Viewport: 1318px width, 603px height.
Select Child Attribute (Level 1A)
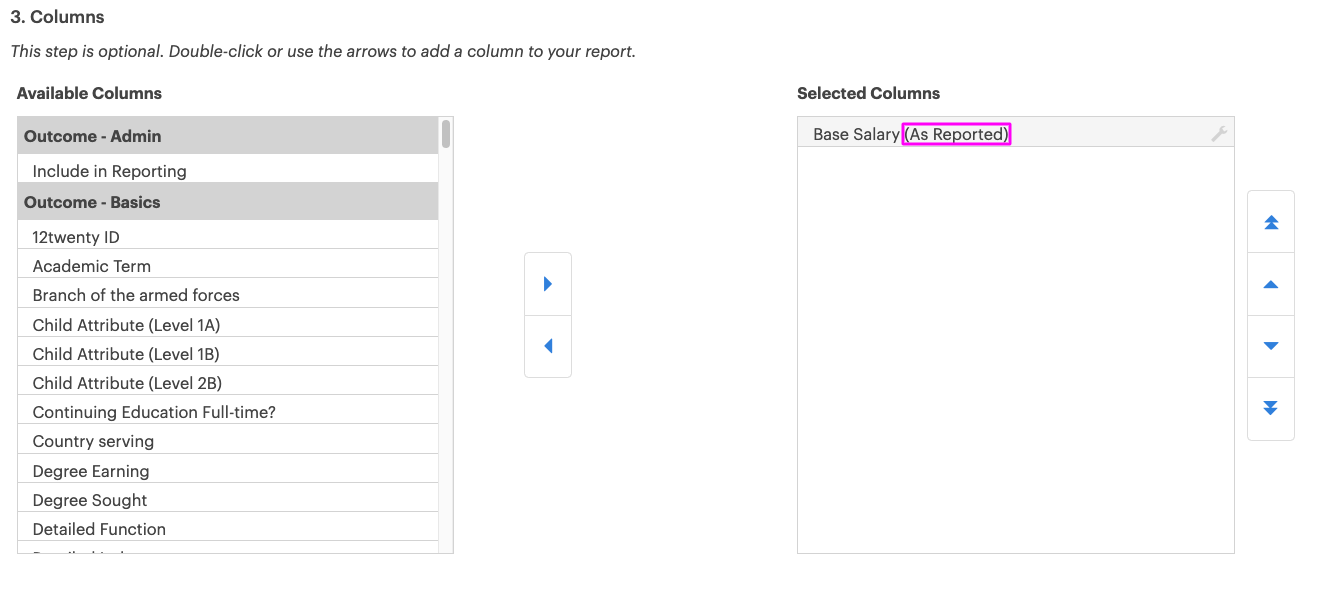point(126,325)
